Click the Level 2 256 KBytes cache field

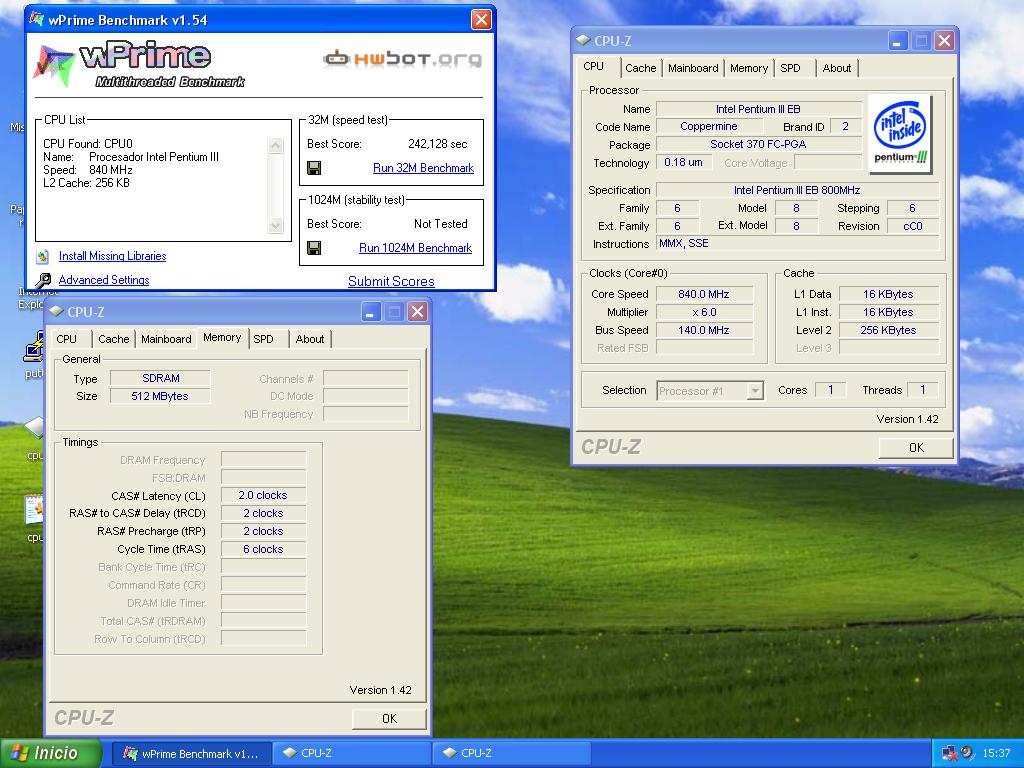[889, 330]
